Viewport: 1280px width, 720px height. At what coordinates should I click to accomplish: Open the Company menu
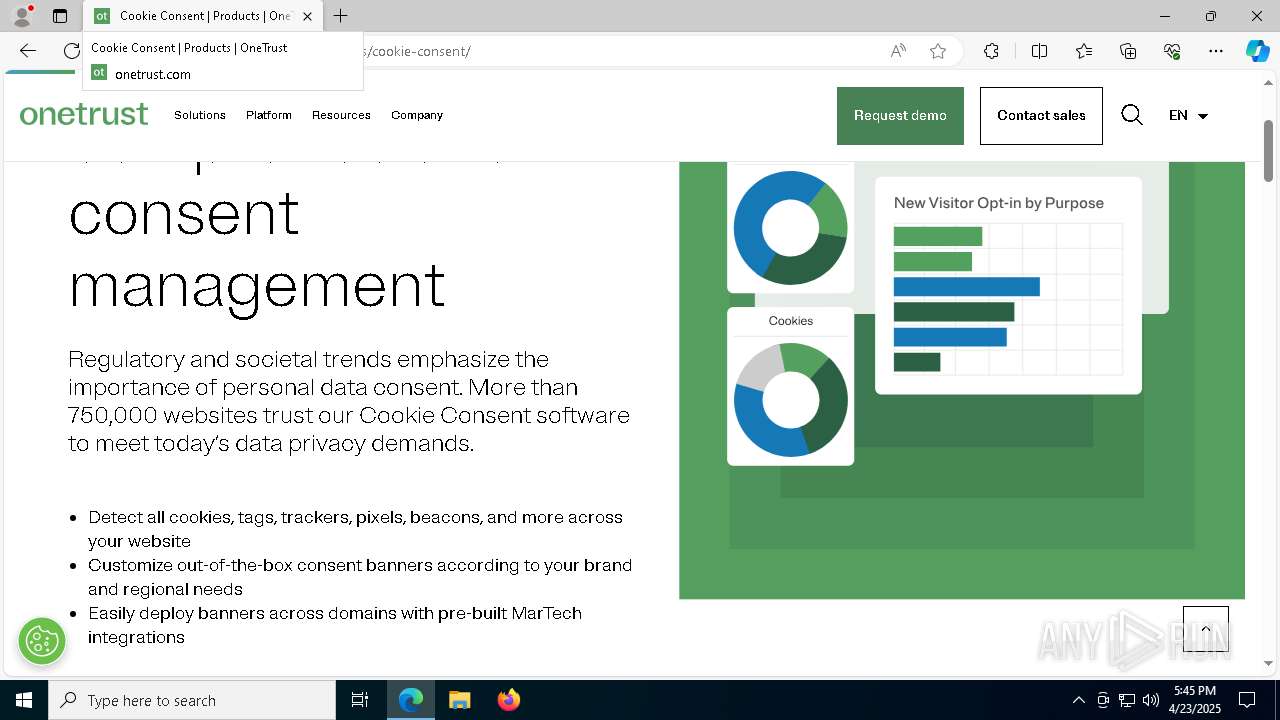point(417,115)
